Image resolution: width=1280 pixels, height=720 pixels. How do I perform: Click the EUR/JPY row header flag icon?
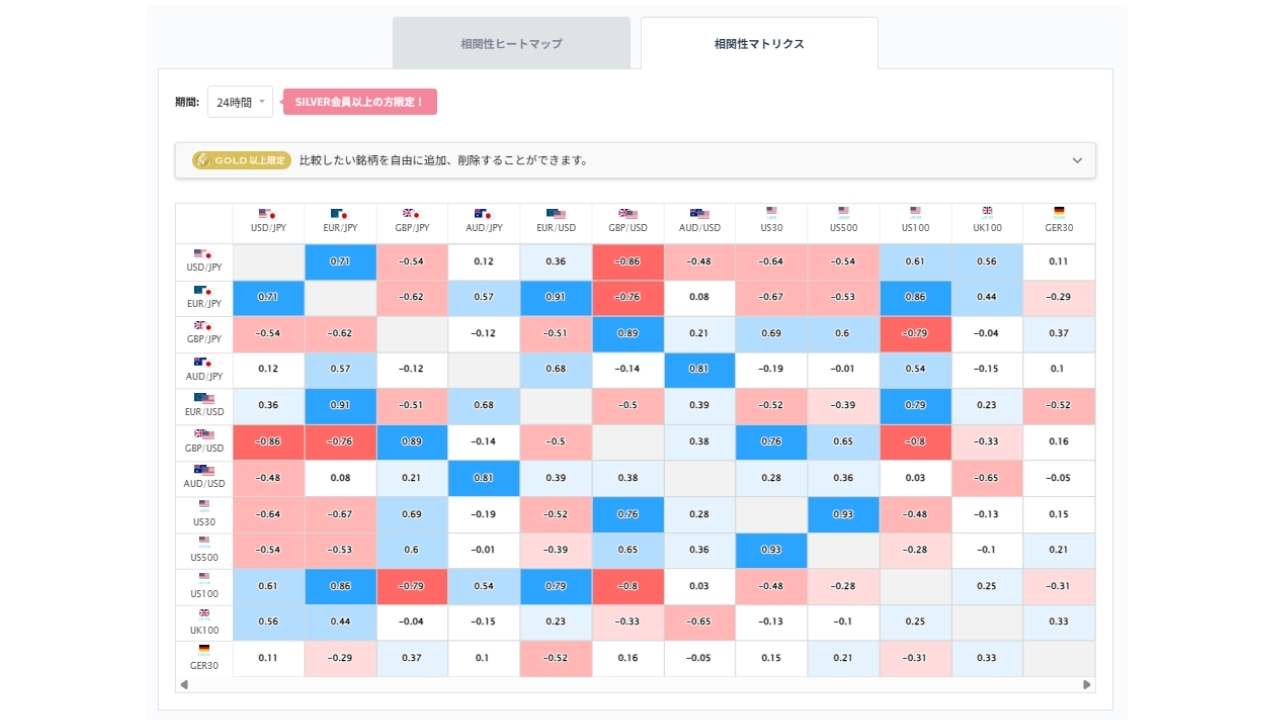[204, 290]
